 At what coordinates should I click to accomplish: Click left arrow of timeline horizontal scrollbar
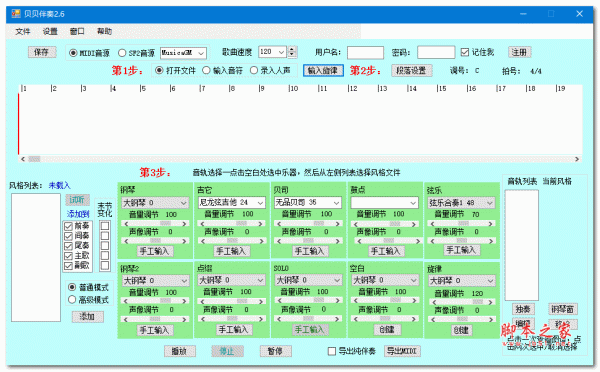pyautogui.click(x=23, y=159)
